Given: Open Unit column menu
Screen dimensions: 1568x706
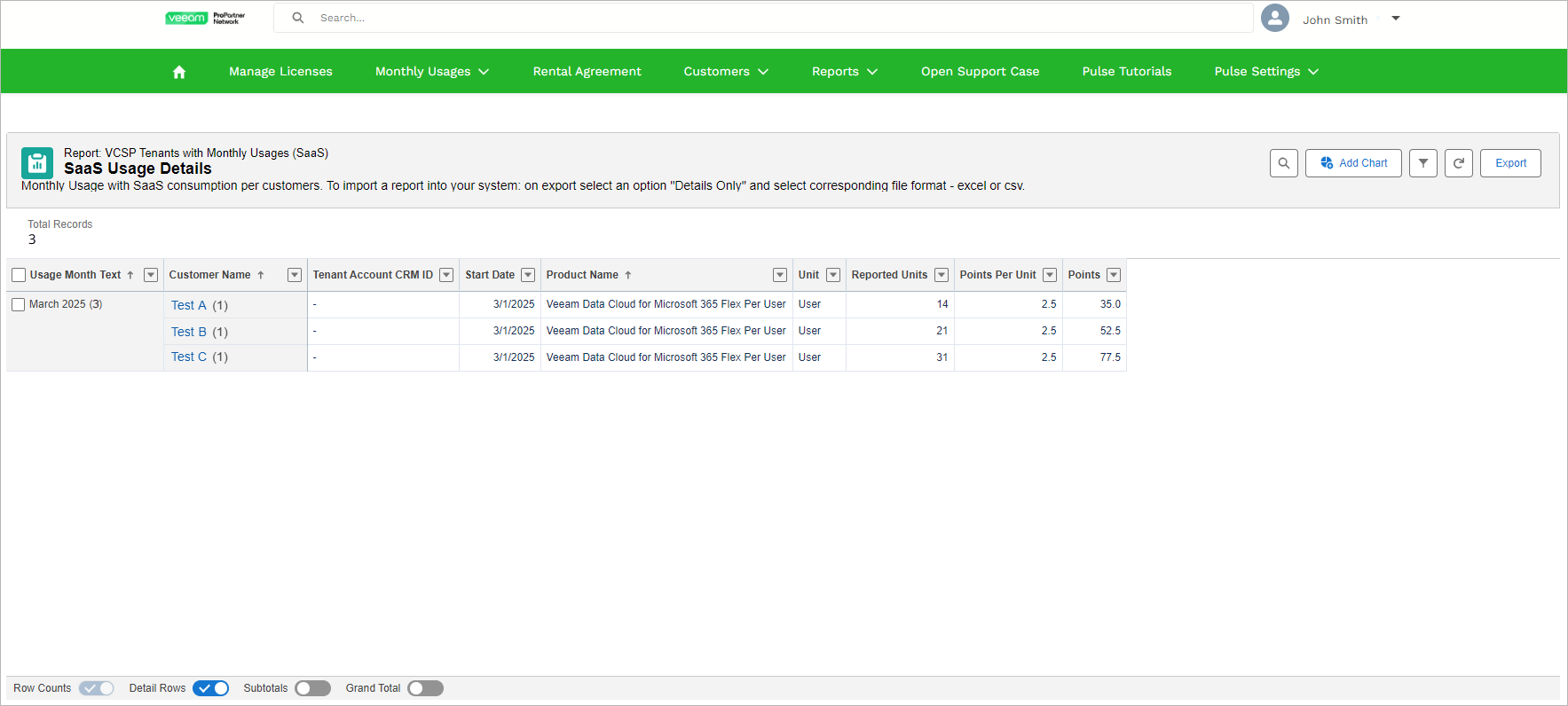Looking at the screenshot, I should [x=833, y=275].
